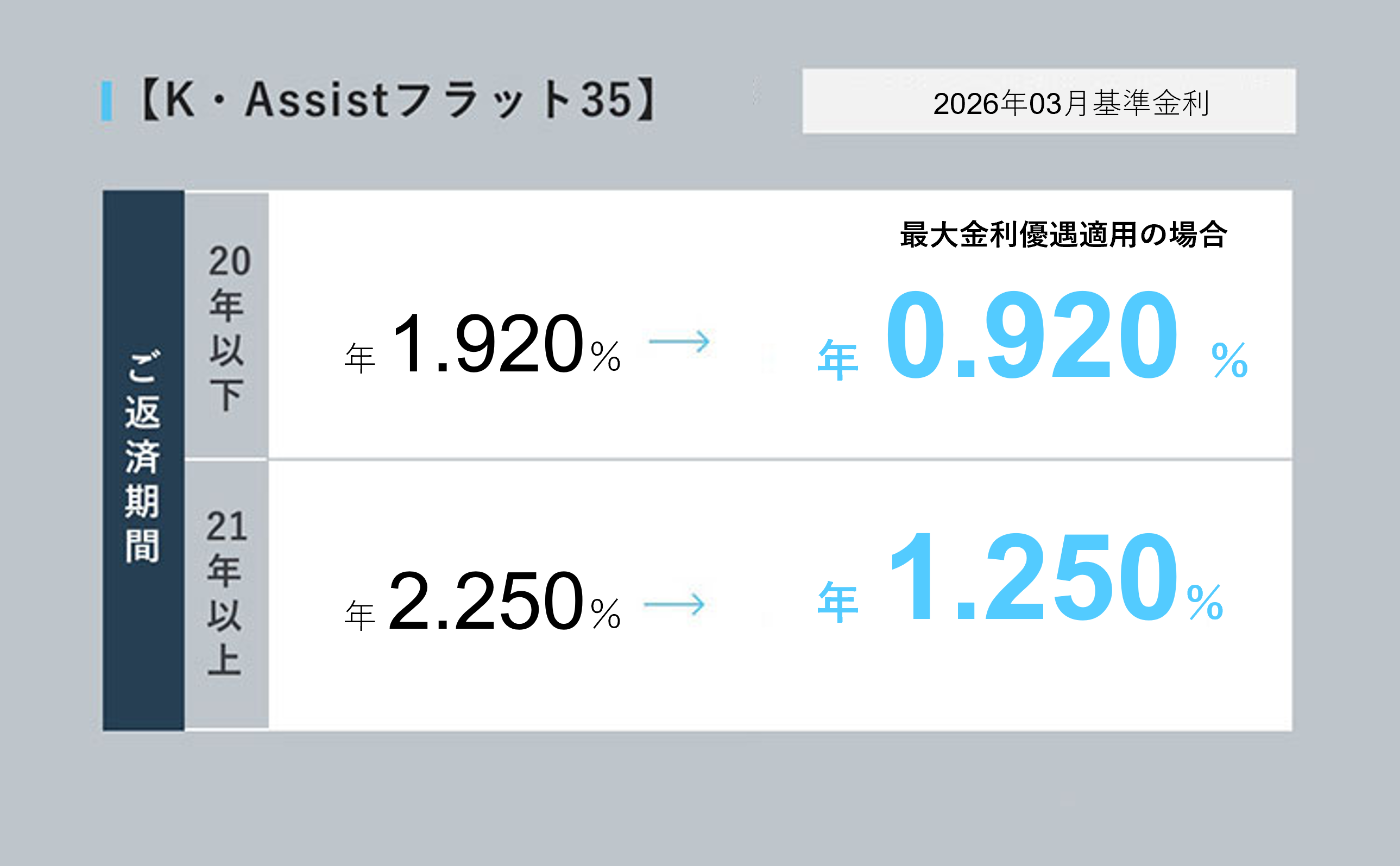The height and width of the screenshot is (866, 1400).
Task: Click the blue 年 before 0.920
Action: tap(838, 361)
